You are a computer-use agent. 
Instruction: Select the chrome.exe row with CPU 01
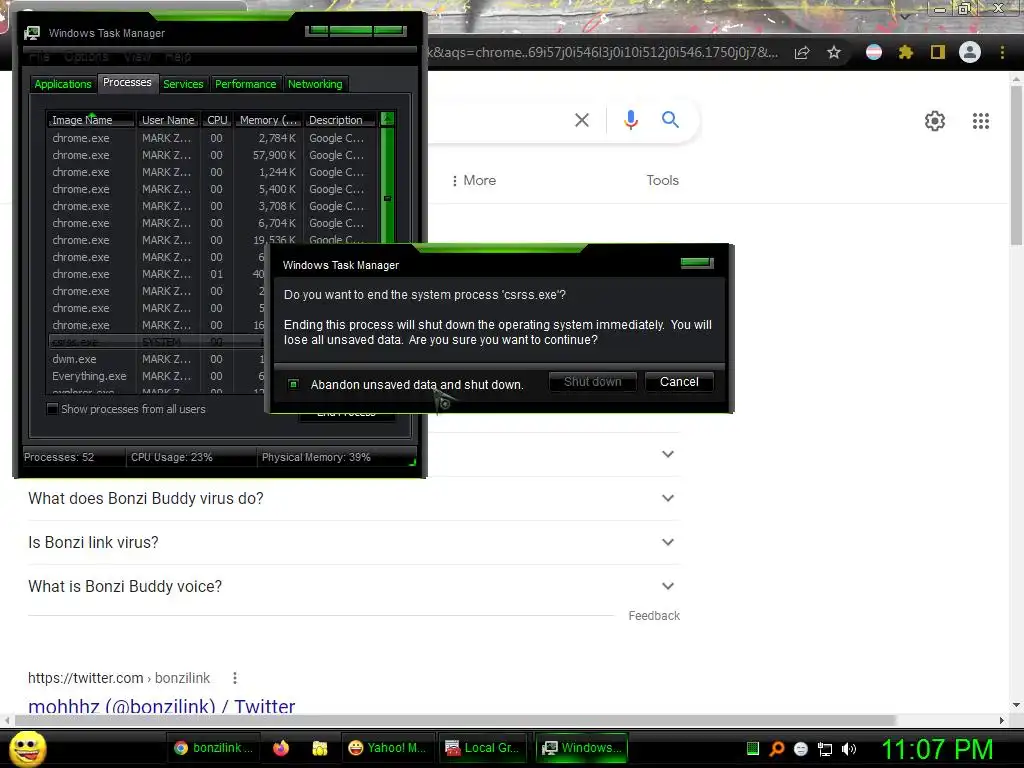[157, 274]
